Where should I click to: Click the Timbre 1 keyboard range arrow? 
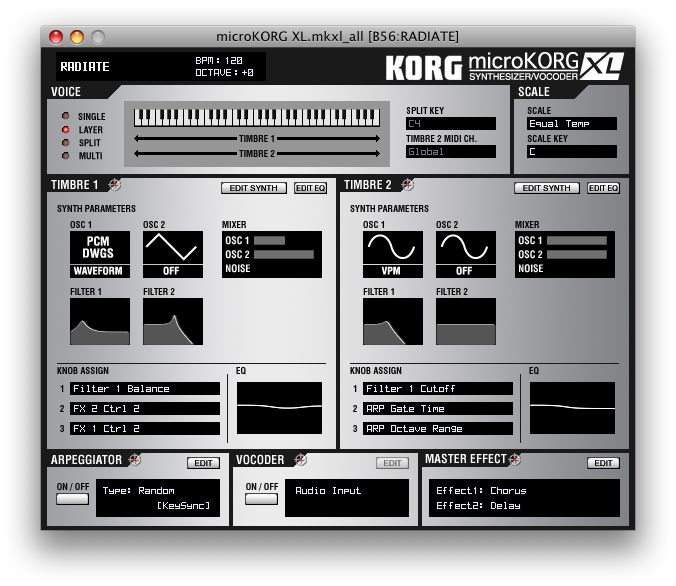tap(257, 138)
